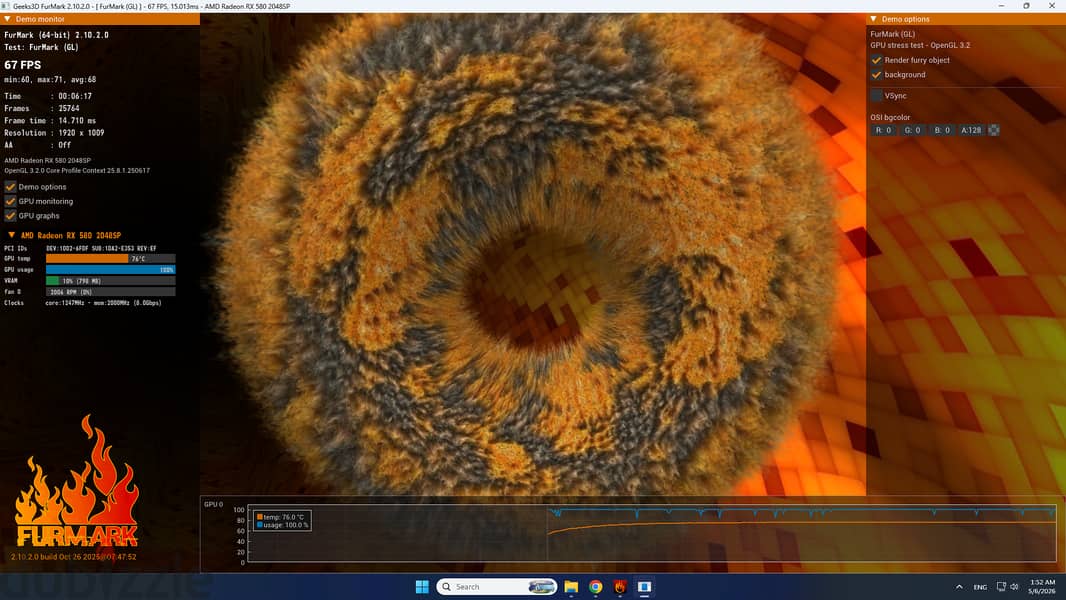Image resolution: width=1066 pixels, height=600 pixels.
Task: Click the GPU stress test - OpenGL 3.2 label
Action: (921, 46)
